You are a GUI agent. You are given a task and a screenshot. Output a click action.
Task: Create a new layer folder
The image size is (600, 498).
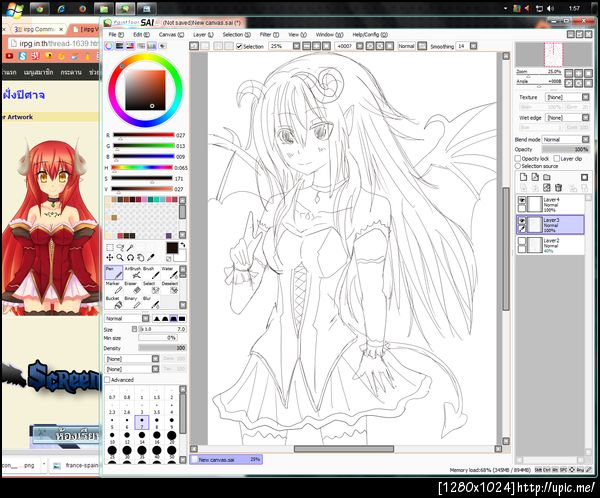[547, 177]
